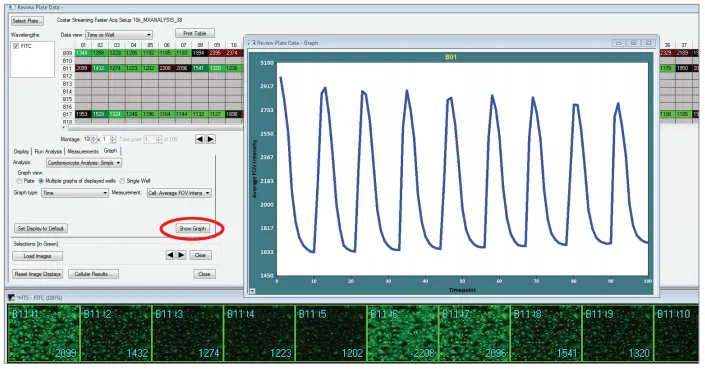Step montage view to previous wells arrow

(200, 139)
